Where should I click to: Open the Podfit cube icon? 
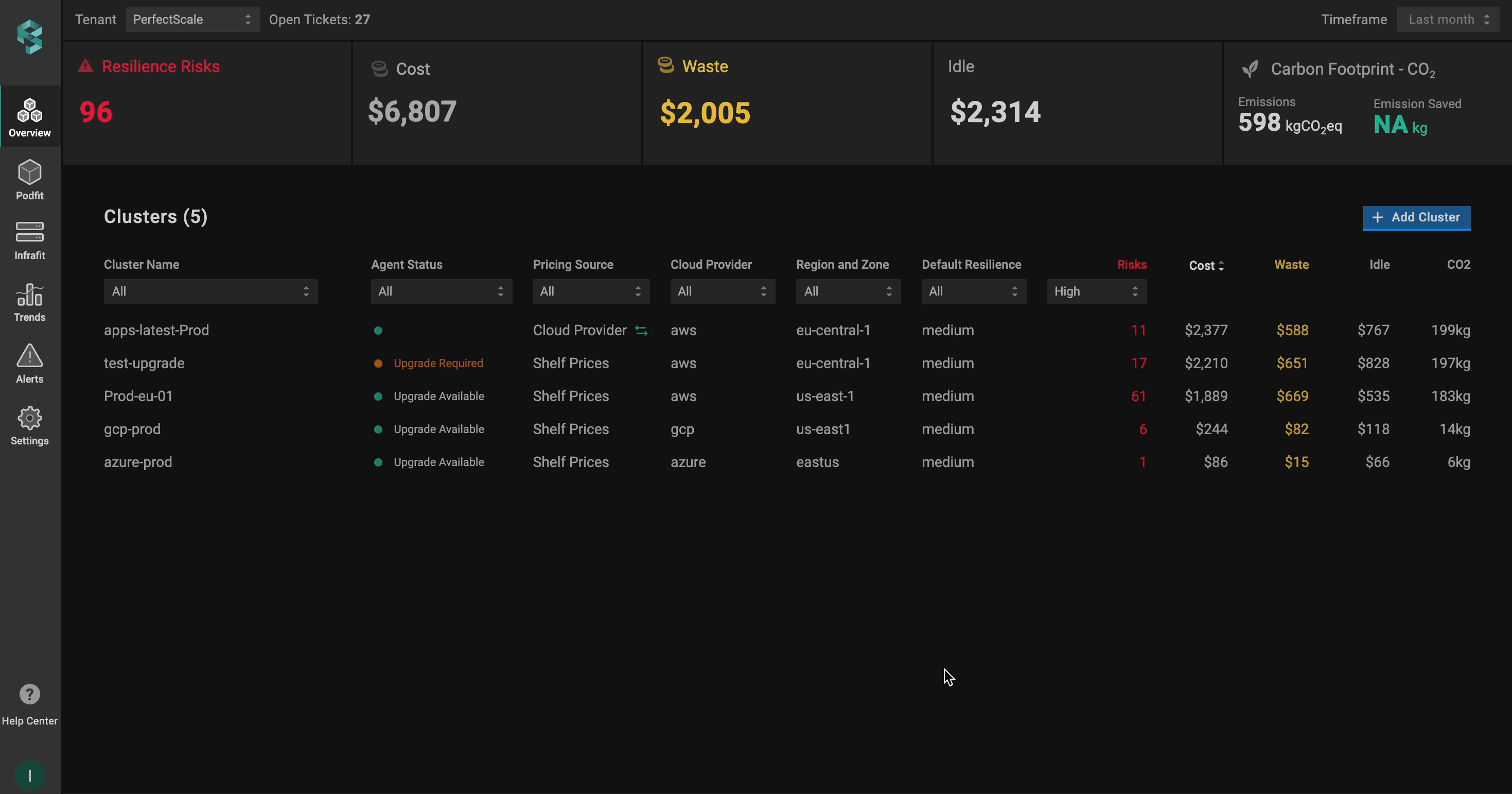click(x=29, y=172)
